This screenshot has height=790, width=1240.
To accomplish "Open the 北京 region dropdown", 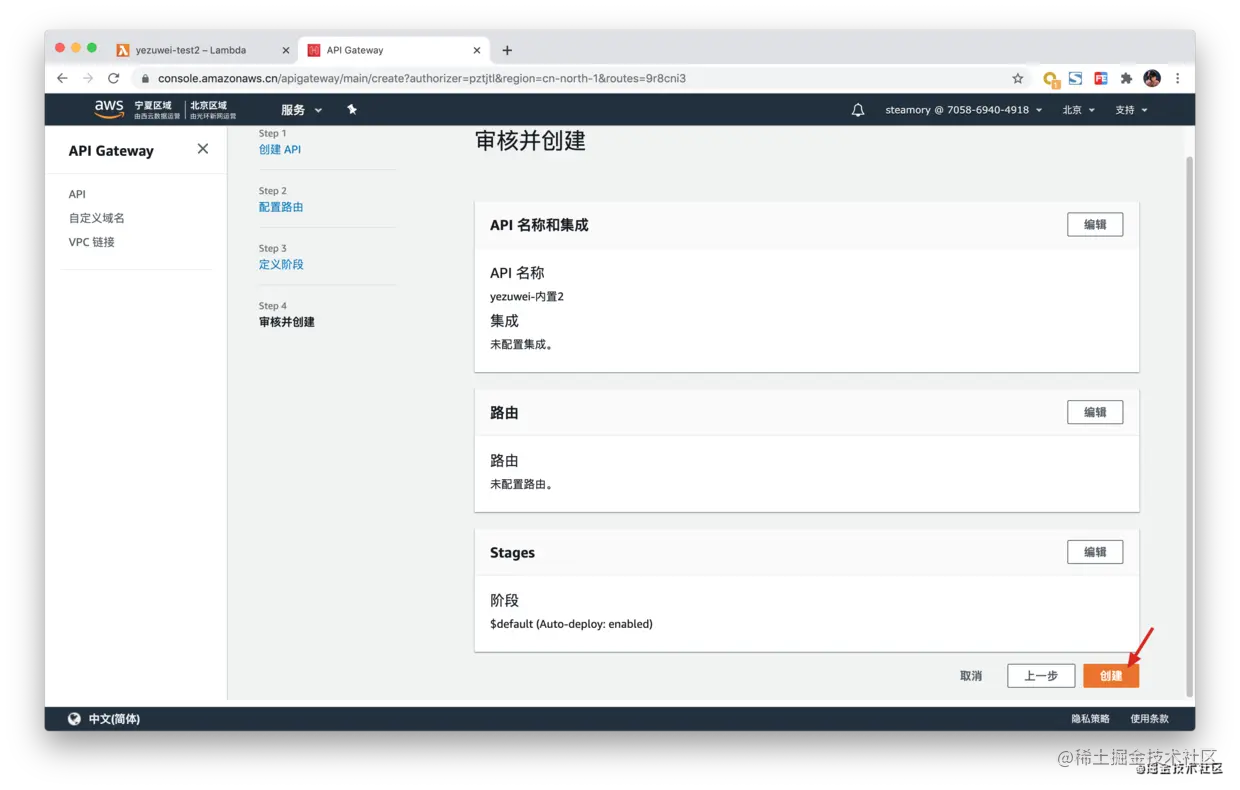I will point(1079,110).
